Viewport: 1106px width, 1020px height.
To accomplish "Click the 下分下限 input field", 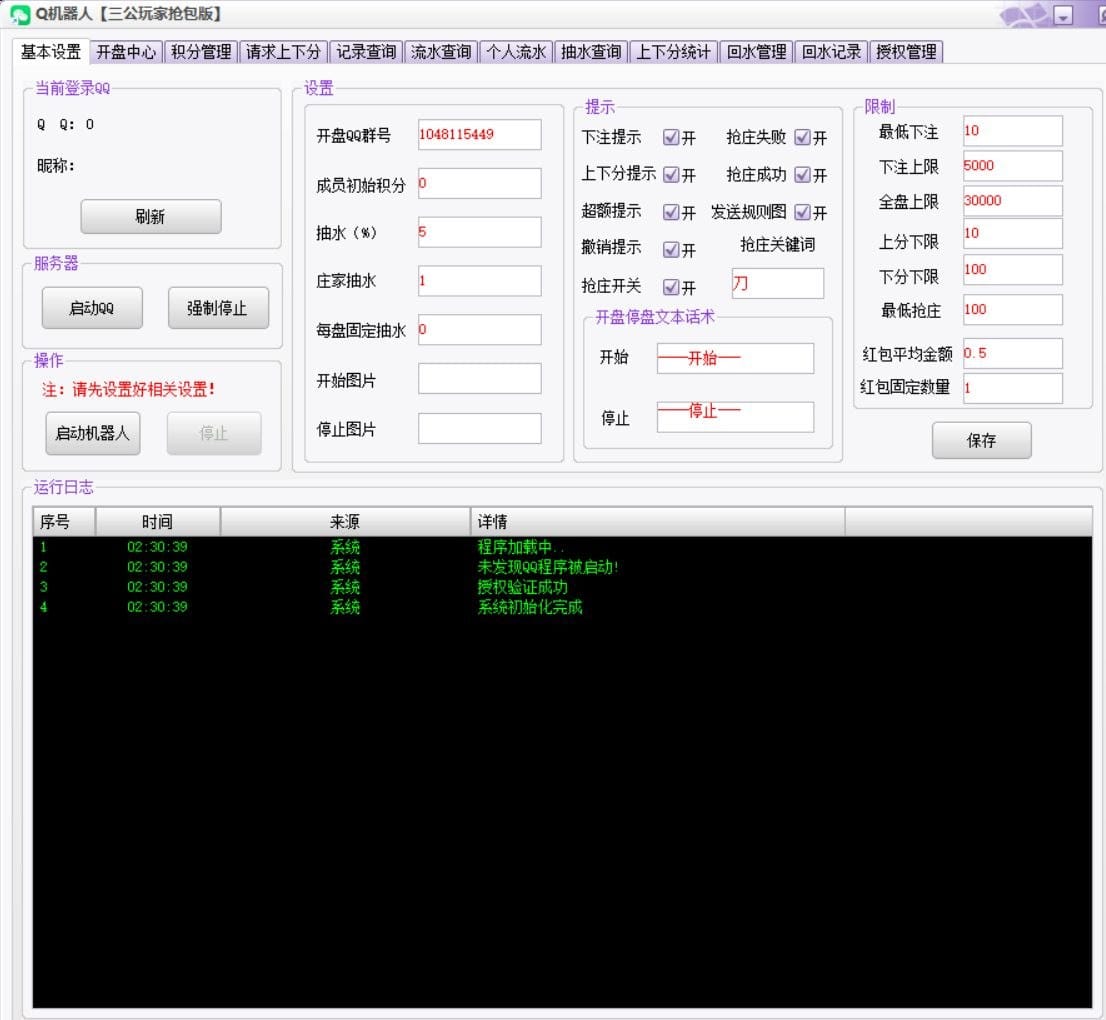I will (1012, 269).
